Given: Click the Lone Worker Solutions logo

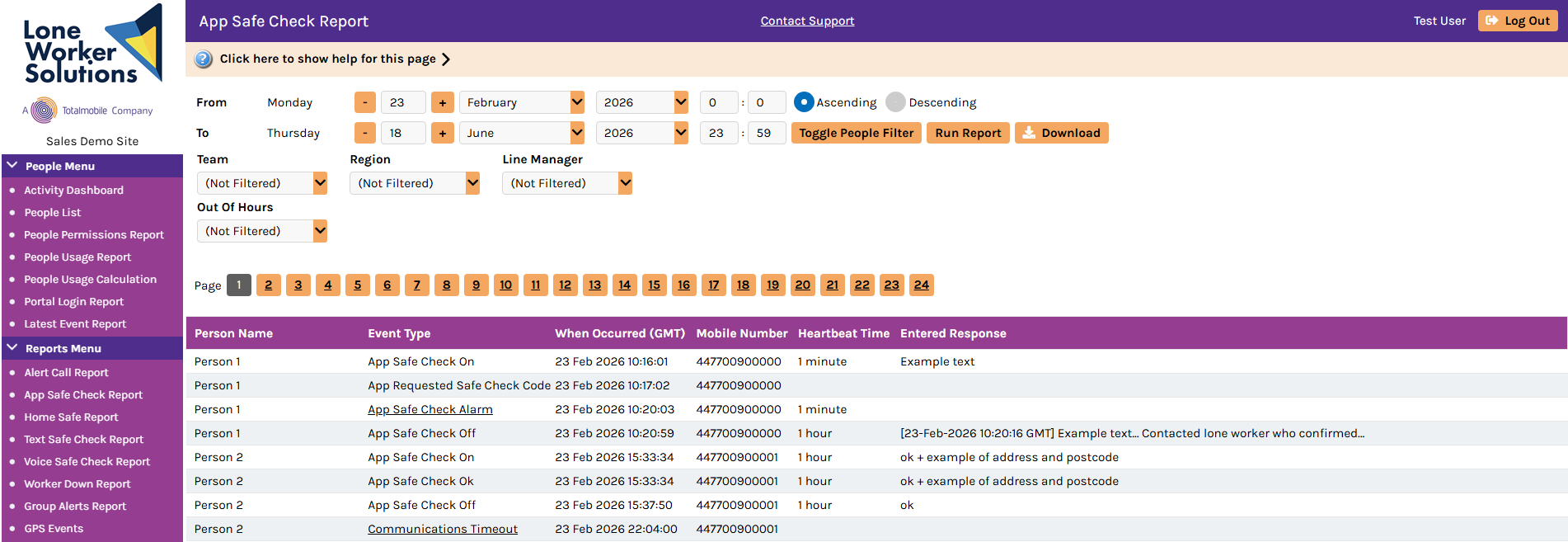Looking at the screenshot, I should coord(92,45).
